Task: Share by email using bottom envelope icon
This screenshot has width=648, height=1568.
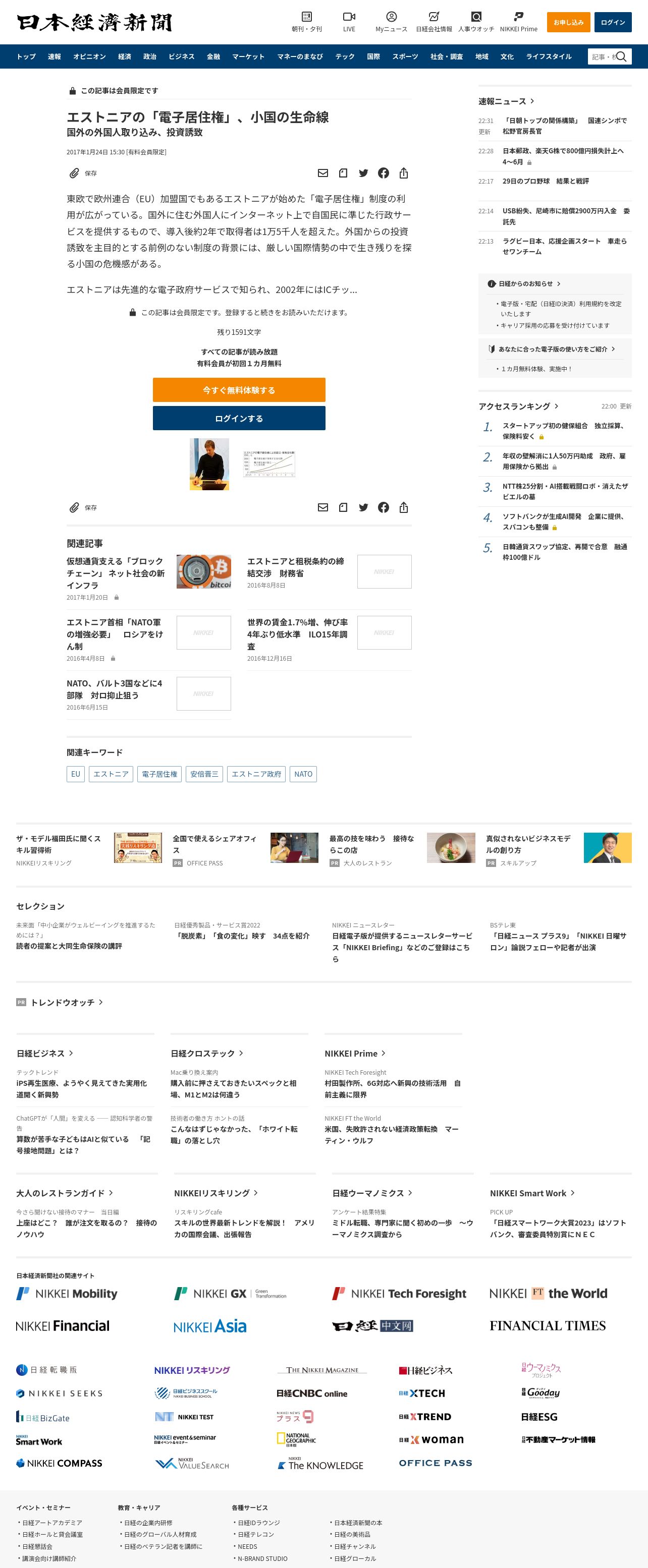Action: [323, 508]
